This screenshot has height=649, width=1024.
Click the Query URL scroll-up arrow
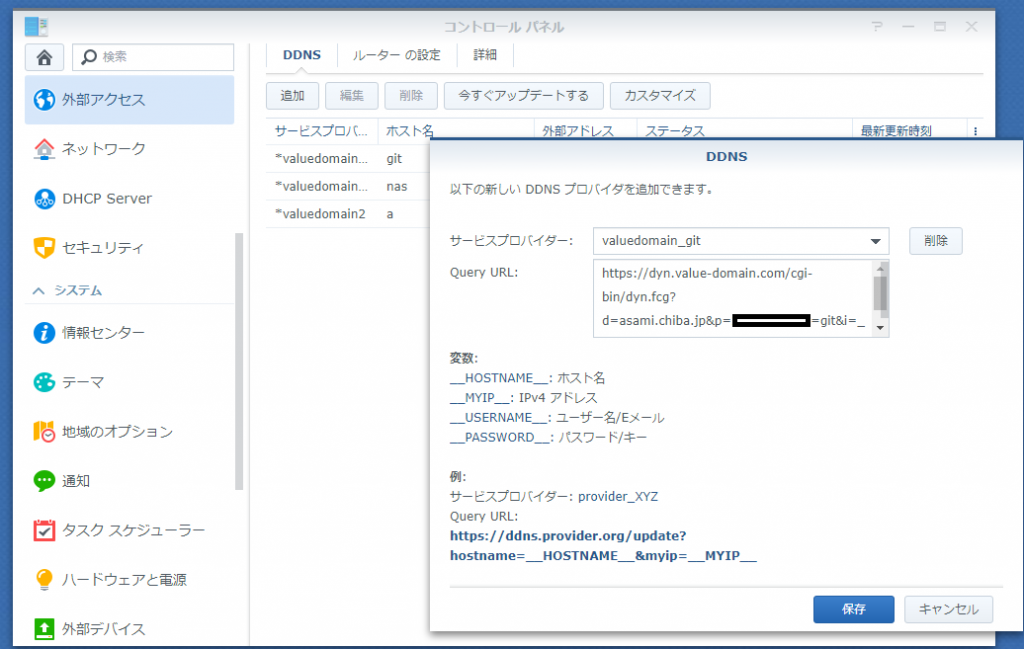(880, 268)
